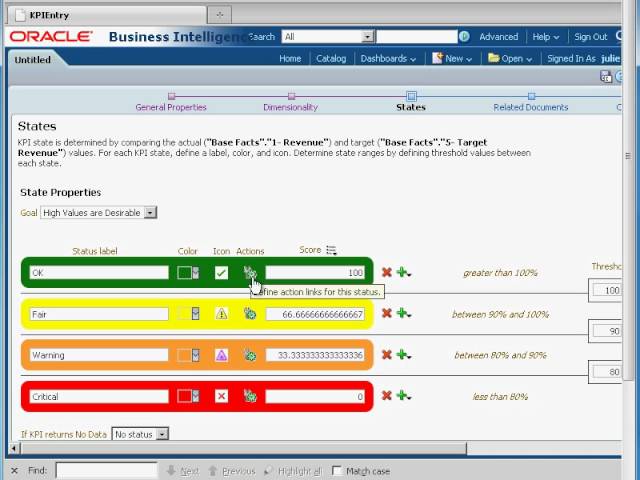The width and height of the screenshot is (640, 480).
Task: Click the action links icon in the Warning row
Action: click(250, 355)
